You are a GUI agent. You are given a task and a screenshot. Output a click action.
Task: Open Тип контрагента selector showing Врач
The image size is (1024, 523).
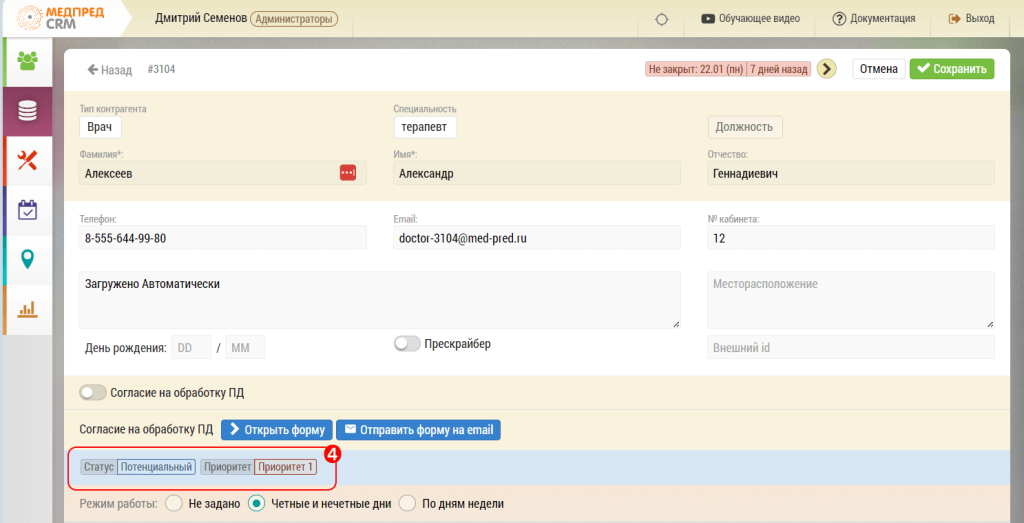click(x=101, y=127)
